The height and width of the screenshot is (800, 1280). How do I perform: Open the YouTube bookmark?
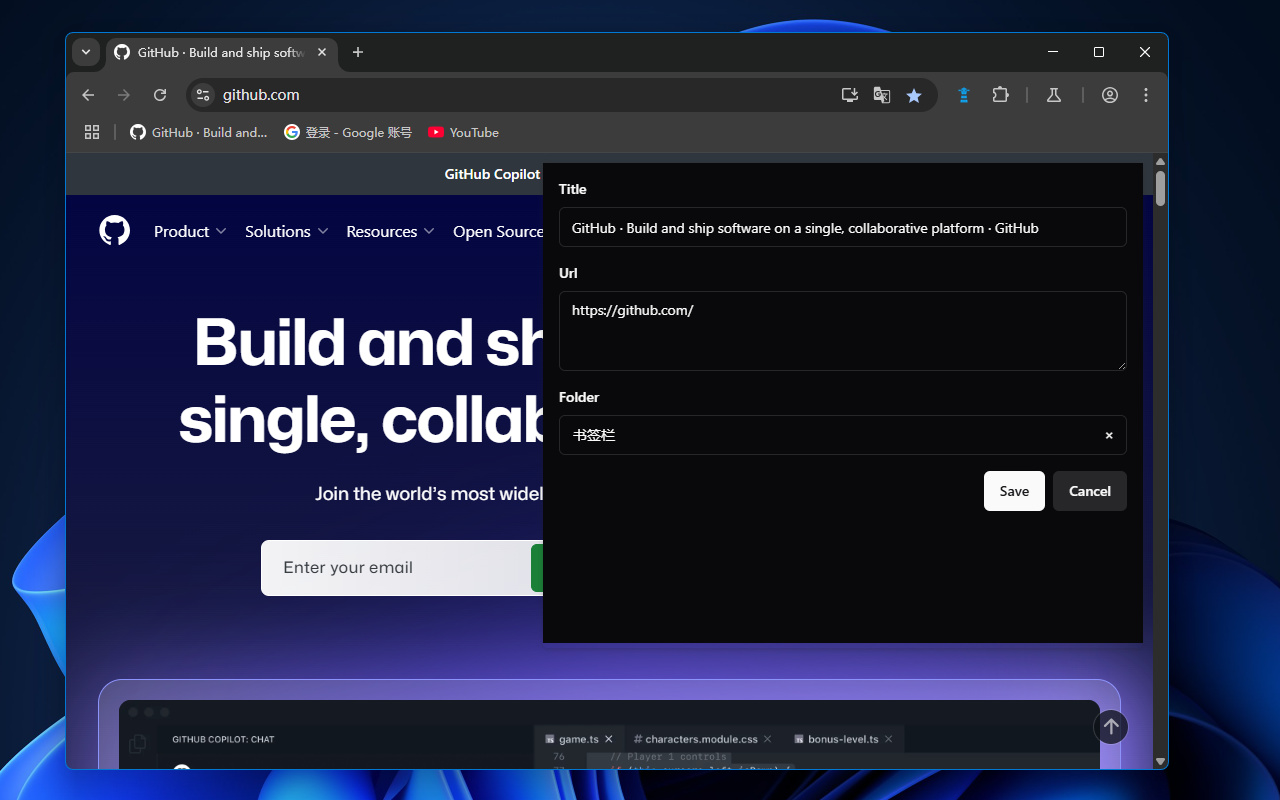[x=463, y=132]
